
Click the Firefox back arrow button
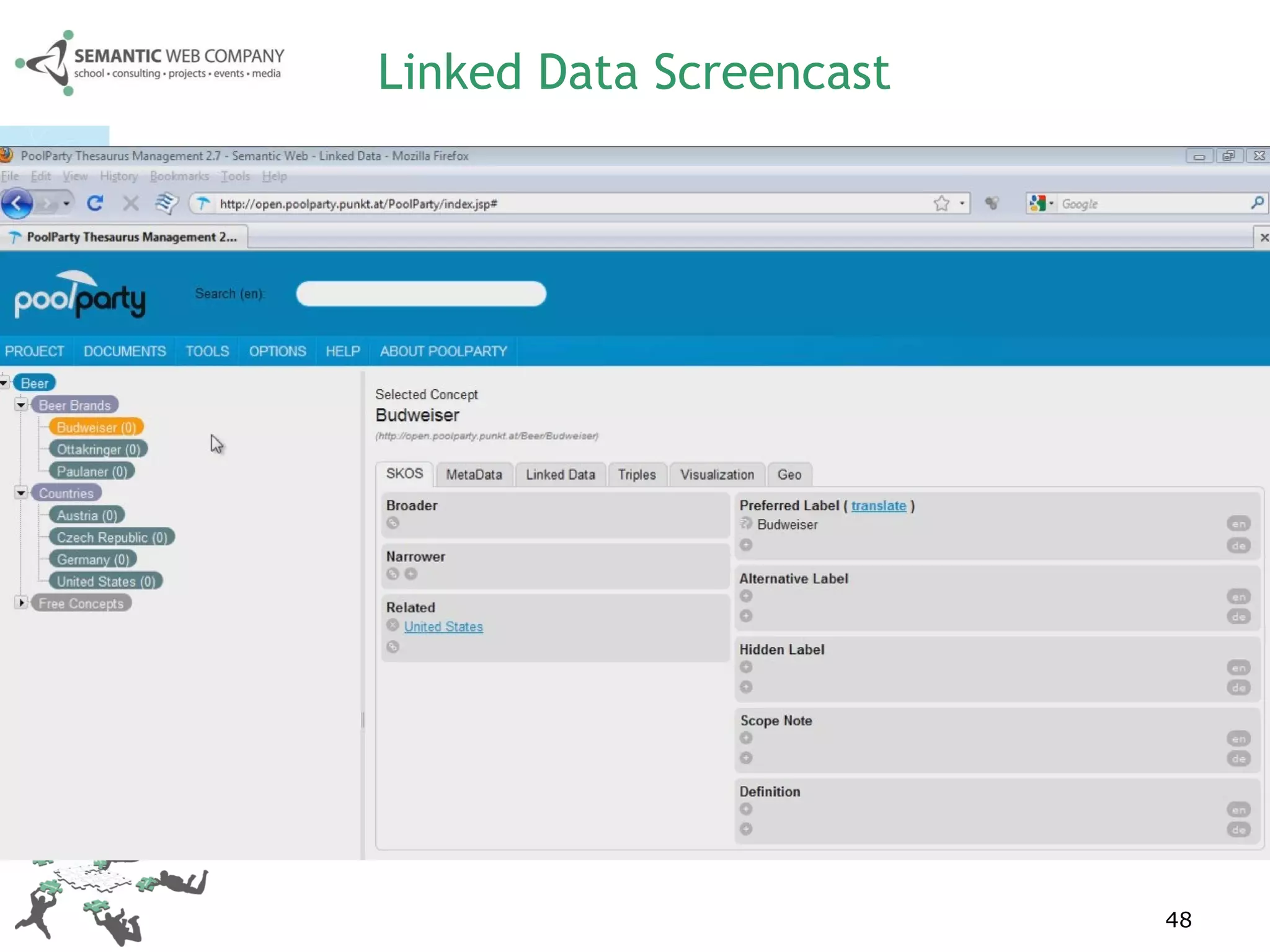17,203
